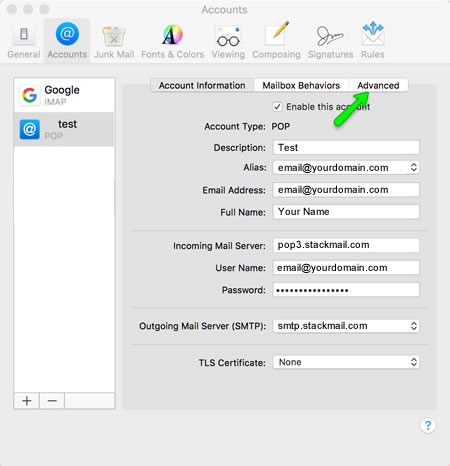This screenshot has height=466, width=450.
Task: Open Composing preferences pencil icon
Action: coord(276,41)
